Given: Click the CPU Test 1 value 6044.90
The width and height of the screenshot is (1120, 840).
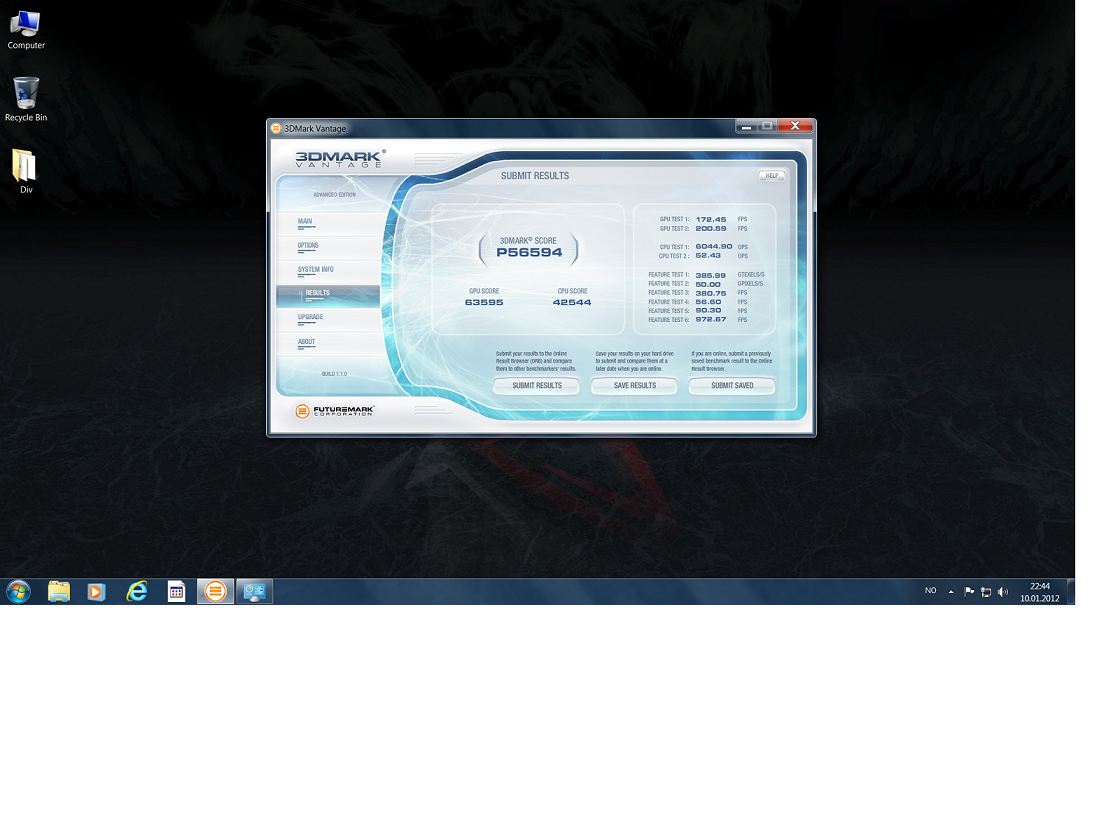Looking at the screenshot, I should (714, 246).
